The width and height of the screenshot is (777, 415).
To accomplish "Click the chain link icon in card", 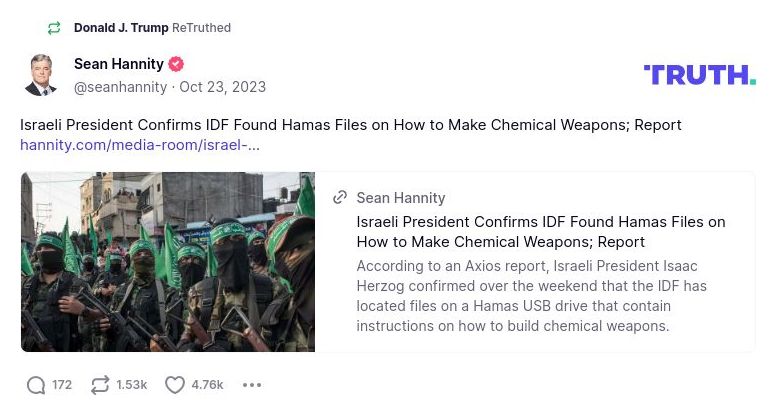I will tap(340, 198).
